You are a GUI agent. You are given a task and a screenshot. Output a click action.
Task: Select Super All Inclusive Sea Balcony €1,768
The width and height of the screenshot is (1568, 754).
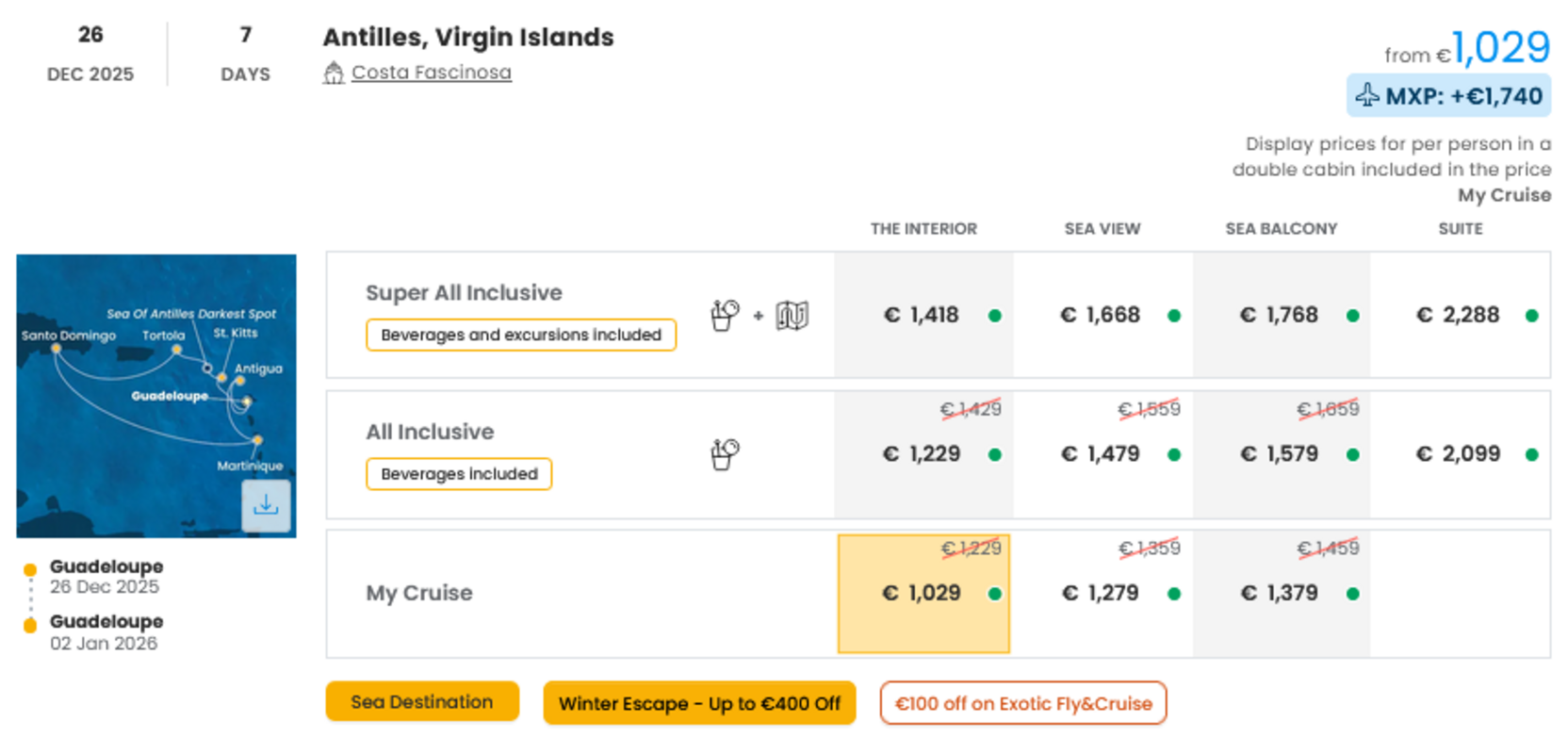tap(1282, 315)
